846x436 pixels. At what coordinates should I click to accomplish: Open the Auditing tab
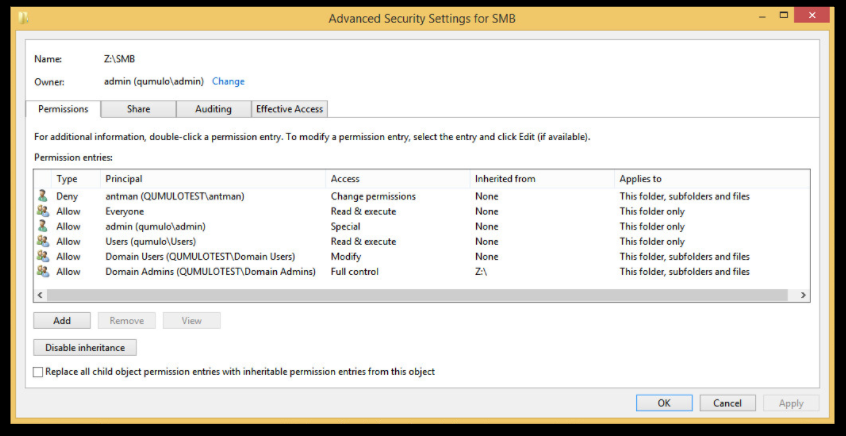(x=213, y=109)
